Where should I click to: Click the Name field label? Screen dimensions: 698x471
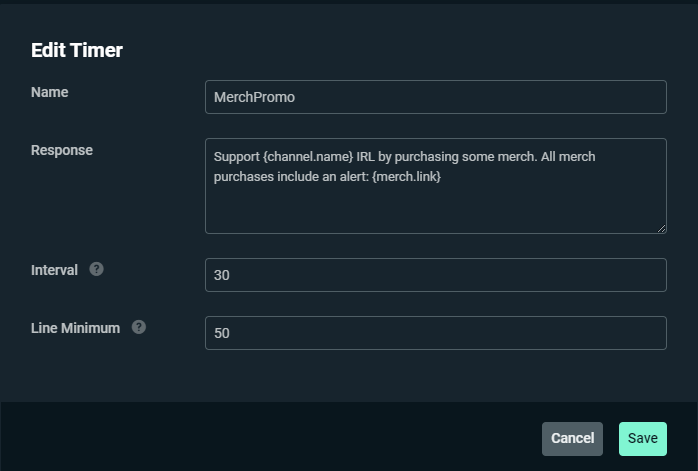[x=50, y=92]
